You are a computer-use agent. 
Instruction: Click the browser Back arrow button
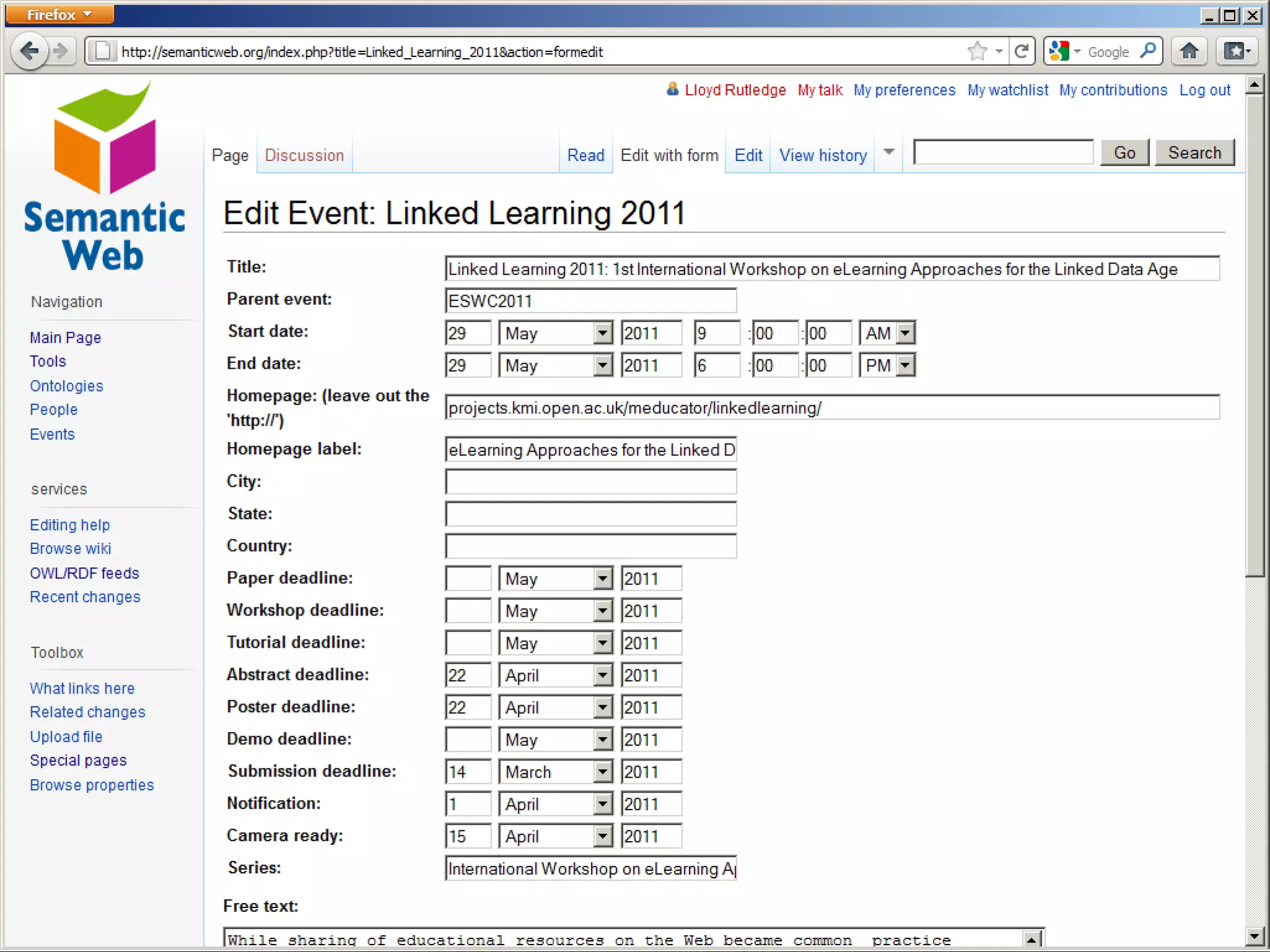29,51
